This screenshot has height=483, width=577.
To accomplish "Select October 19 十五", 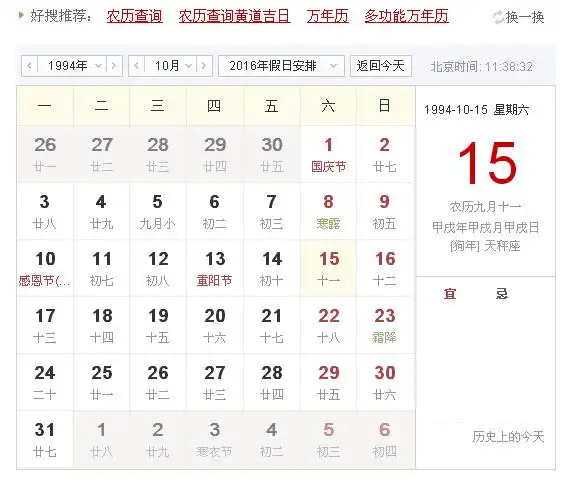I will coord(158,326).
